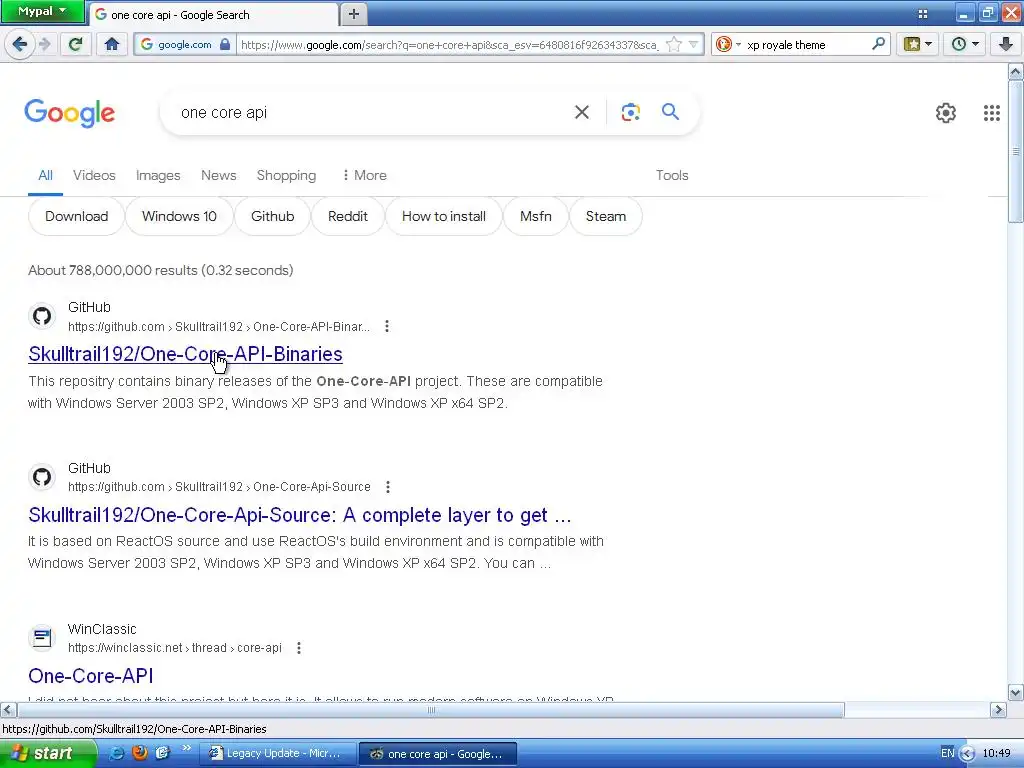Go back with the browser back arrow

20,44
